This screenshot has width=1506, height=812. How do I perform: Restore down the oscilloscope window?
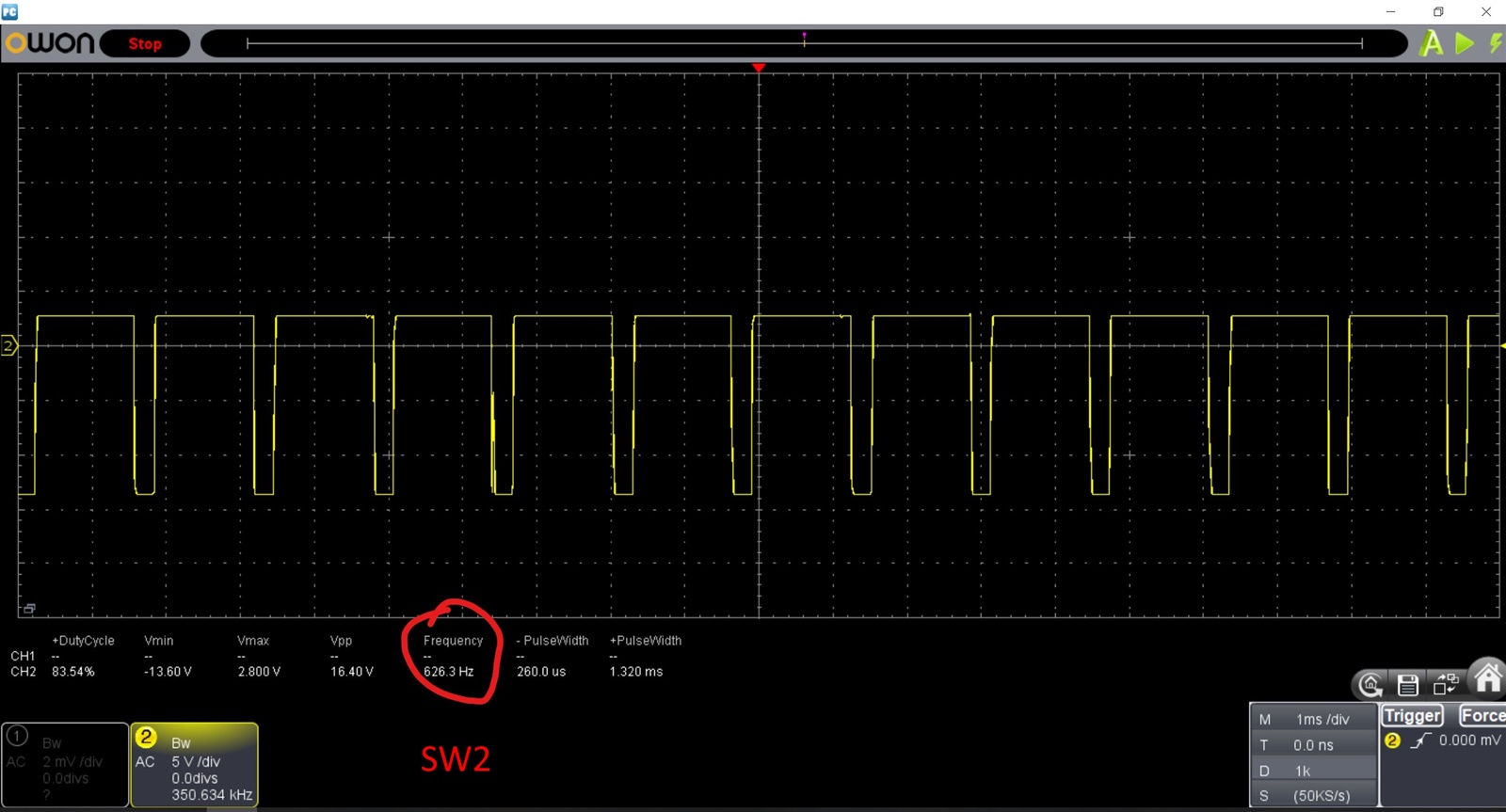1438,11
